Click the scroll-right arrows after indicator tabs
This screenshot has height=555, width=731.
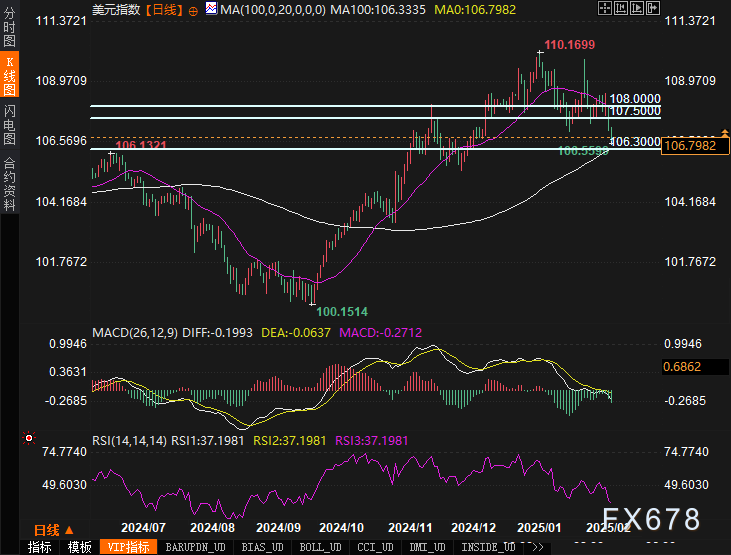click(537, 547)
